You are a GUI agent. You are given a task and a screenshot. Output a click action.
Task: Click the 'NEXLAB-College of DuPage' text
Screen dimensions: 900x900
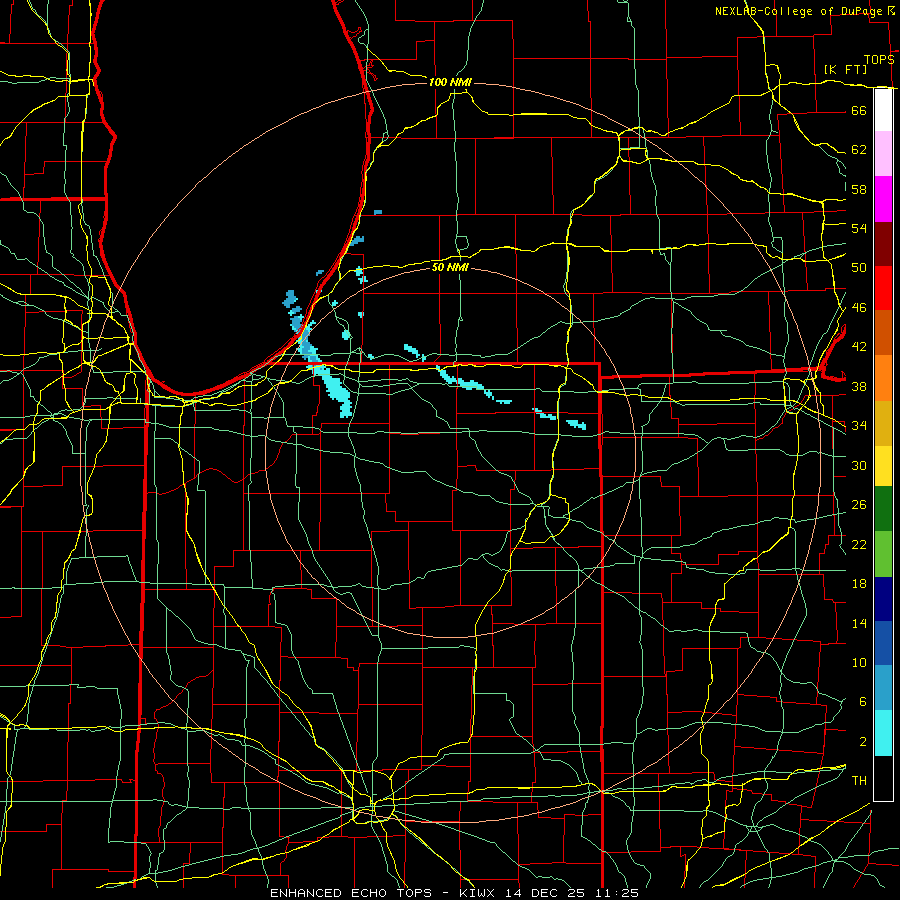(799, 11)
